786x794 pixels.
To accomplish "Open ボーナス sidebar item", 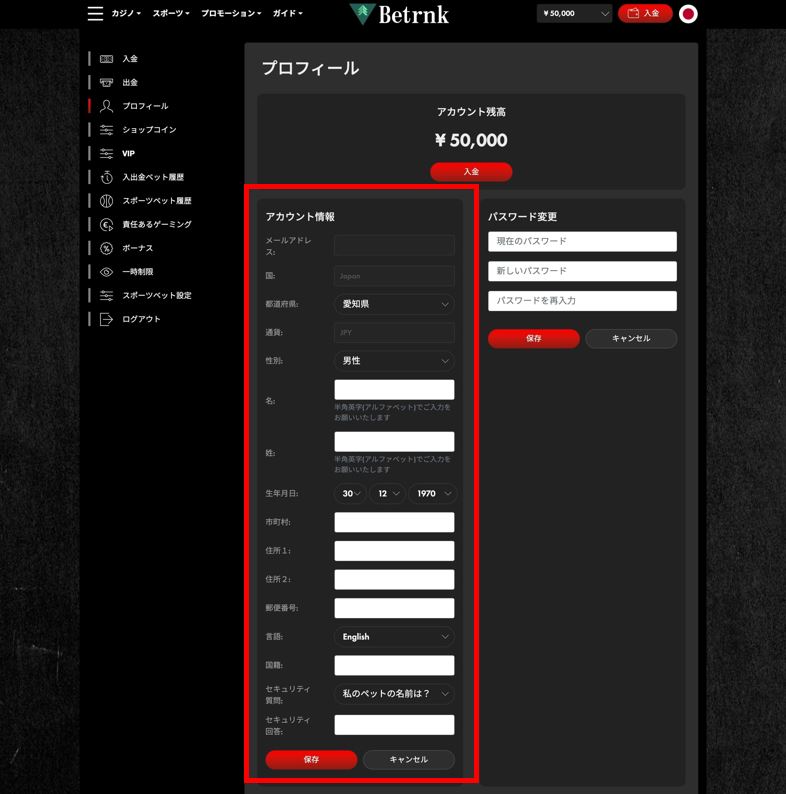I will (138, 248).
